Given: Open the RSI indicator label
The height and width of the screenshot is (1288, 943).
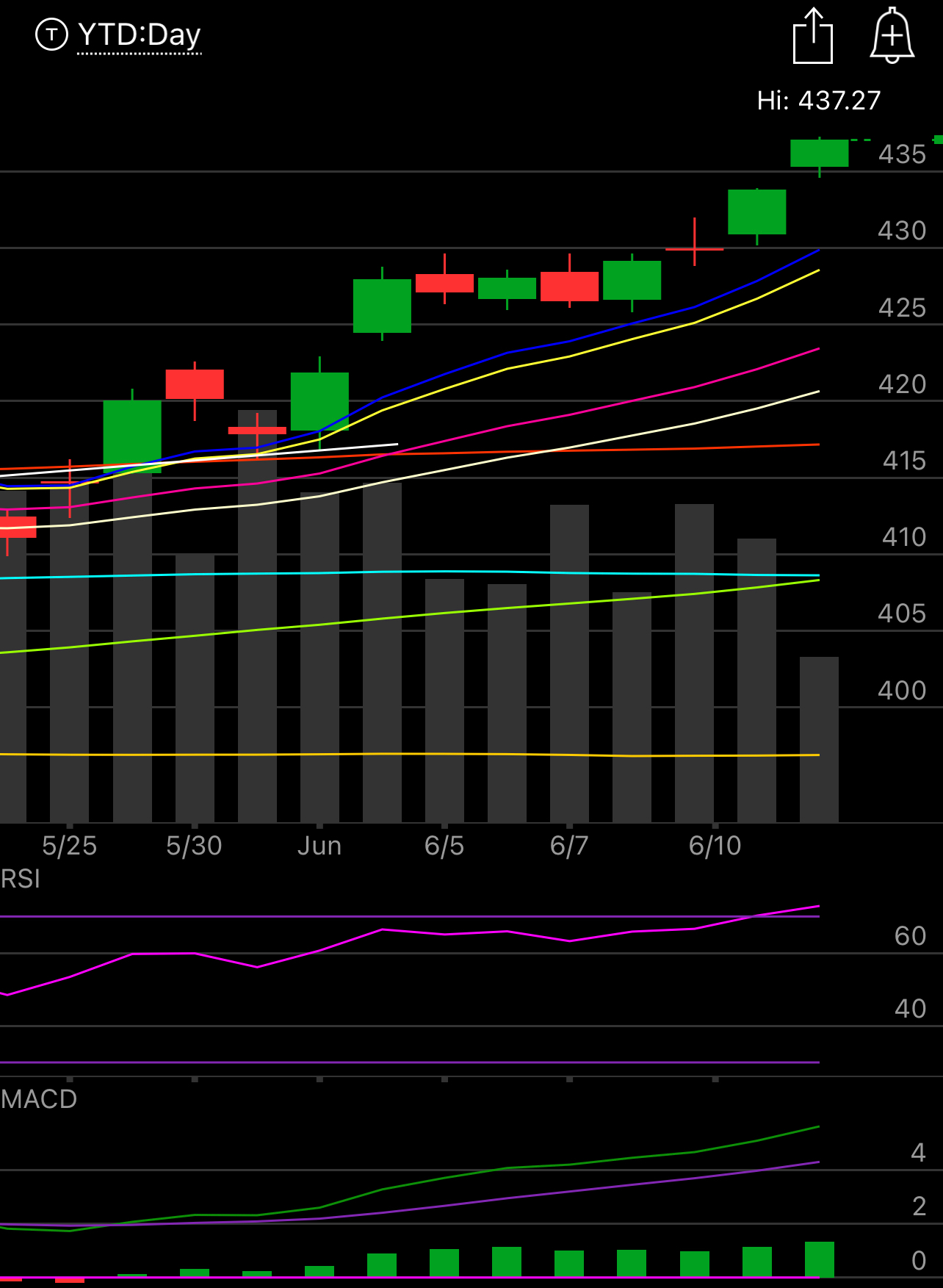Looking at the screenshot, I should [21, 879].
